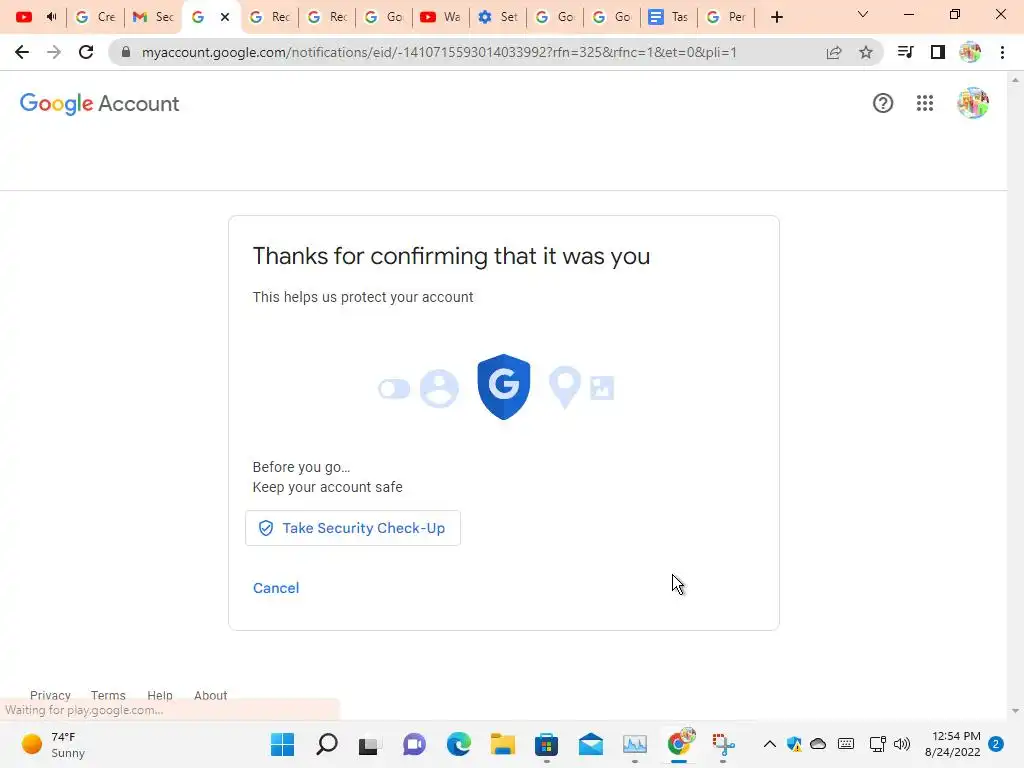
Task: Close the active Google tab
Action: (x=225, y=17)
